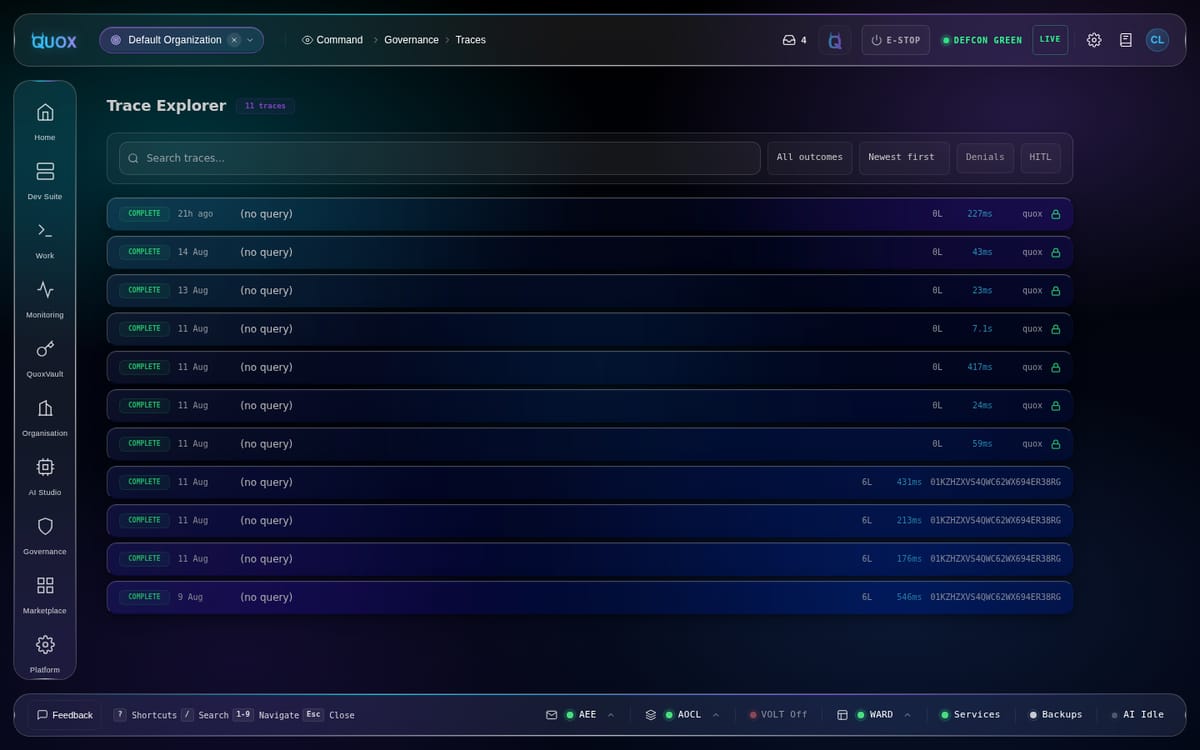This screenshot has height=750, width=1200.
Task: Click lock icon on 59ms trace
Action: pos(1056,444)
